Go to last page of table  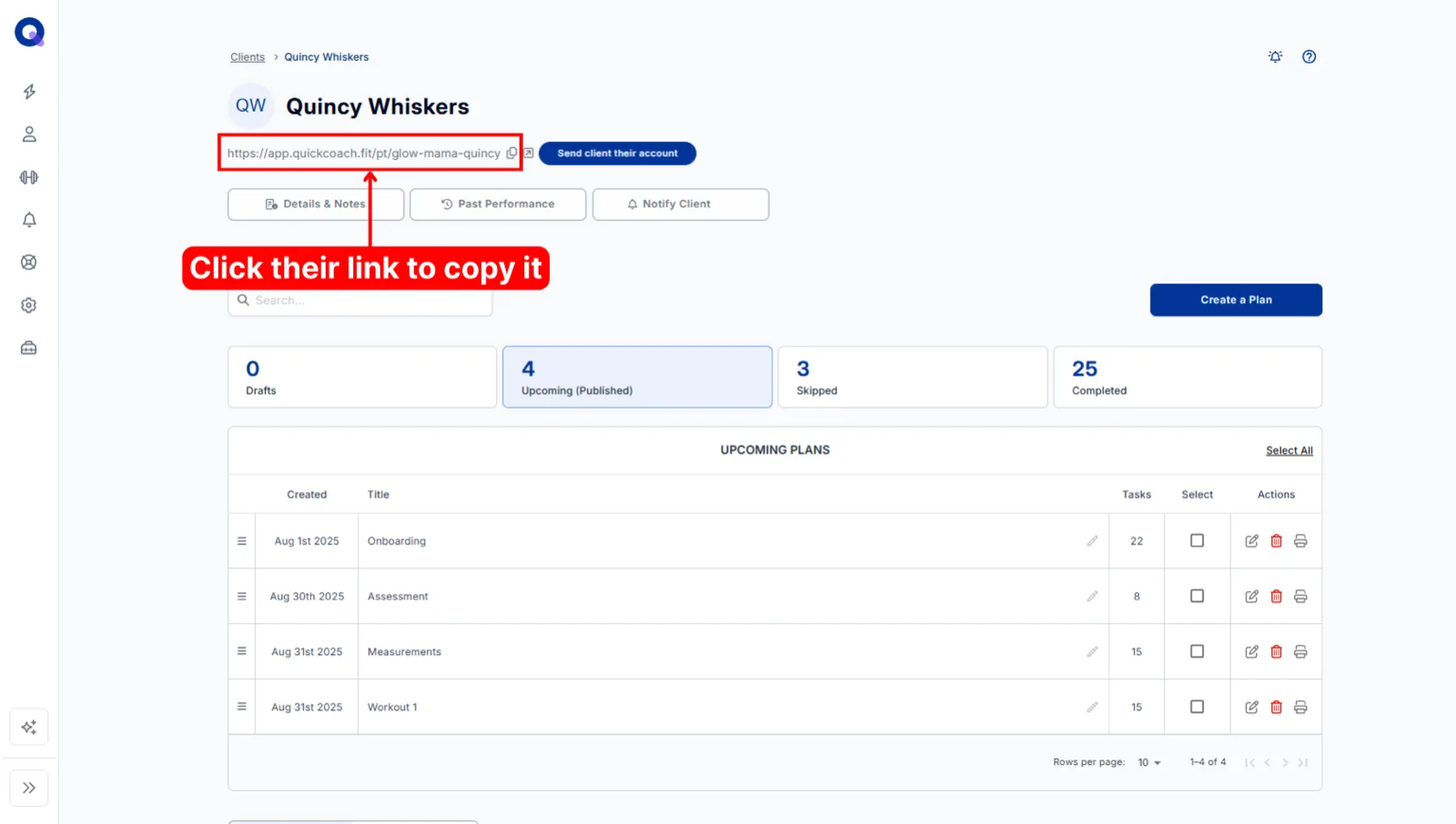[x=1302, y=763]
